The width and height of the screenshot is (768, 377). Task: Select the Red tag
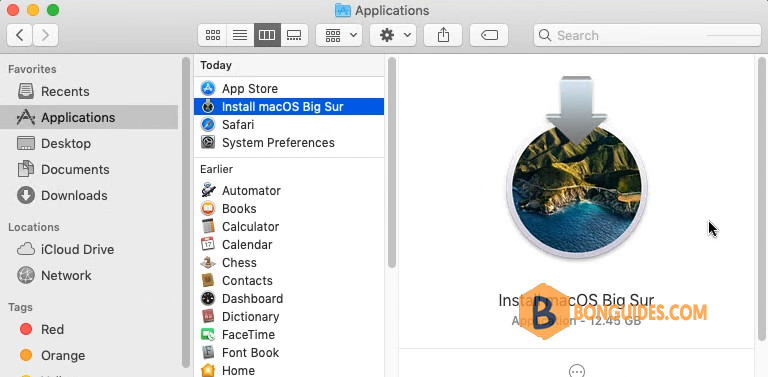(x=89, y=330)
